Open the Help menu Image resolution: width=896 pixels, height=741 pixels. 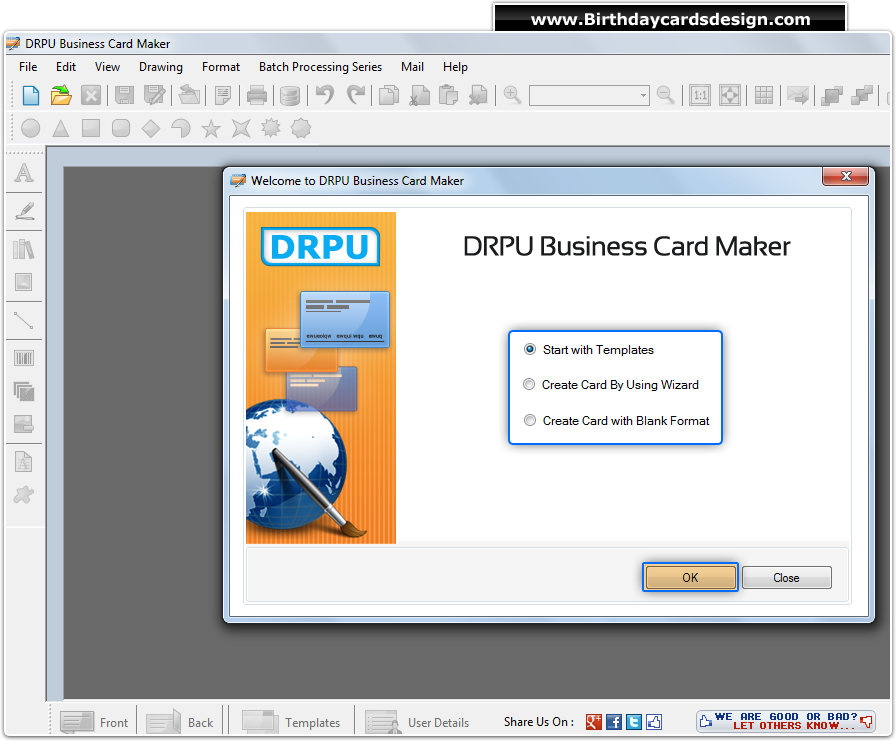point(455,67)
